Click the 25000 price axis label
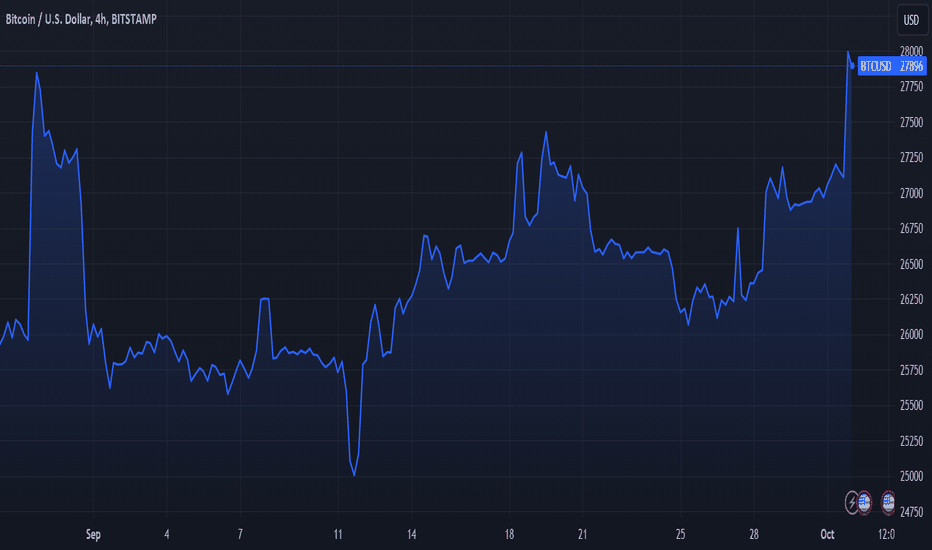This screenshot has height=550, width=932. coord(911,476)
